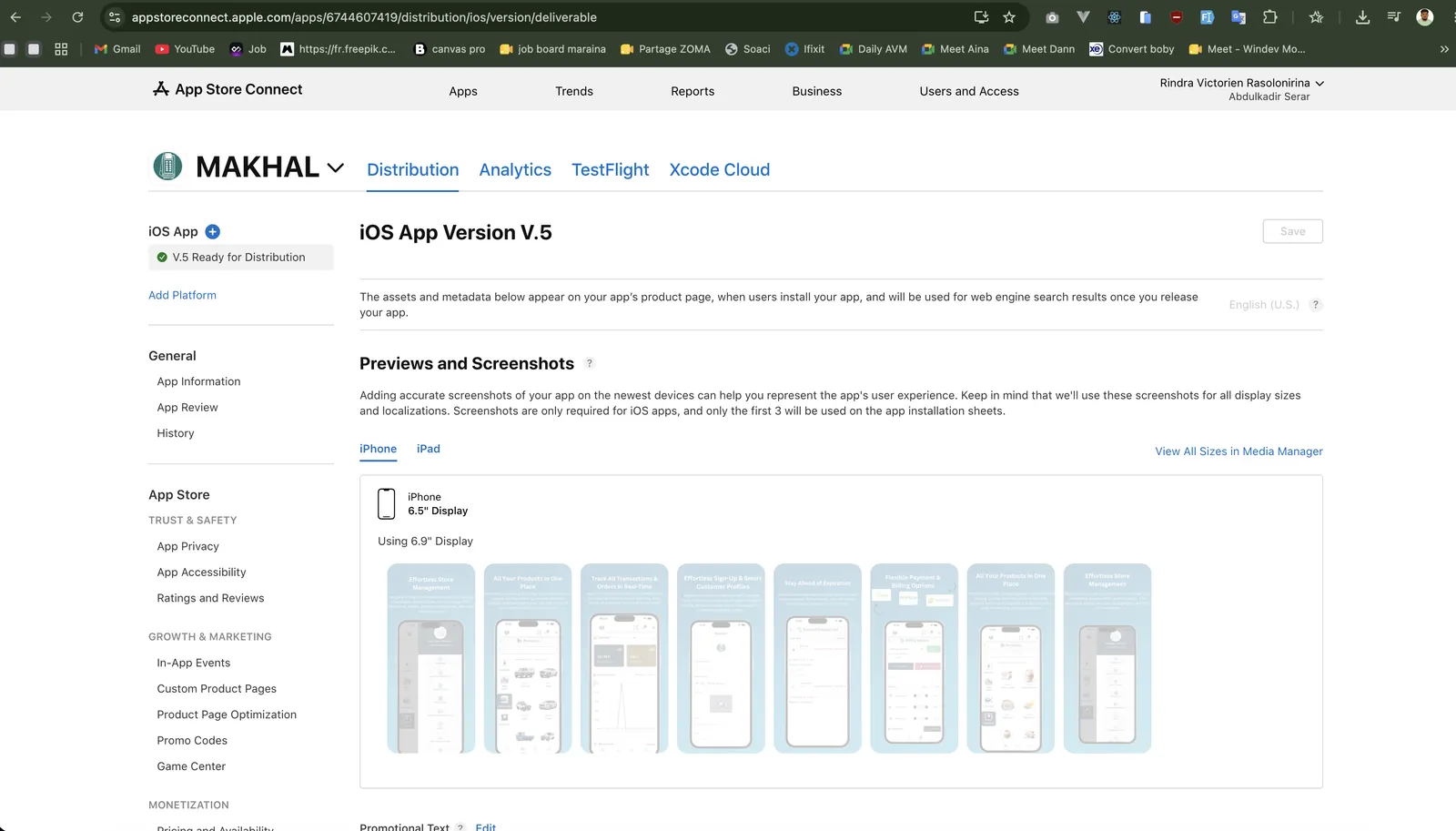The height and width of the screenshot is (831, 1456).
Task: Open App Privacy in the sidebar
Action: (x=188, y=546)
